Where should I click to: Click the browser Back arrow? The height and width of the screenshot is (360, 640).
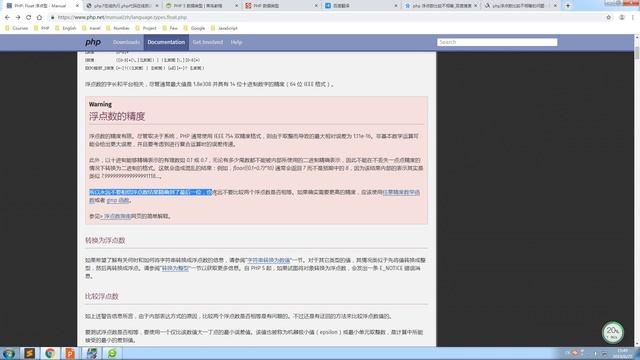point(7,18)
